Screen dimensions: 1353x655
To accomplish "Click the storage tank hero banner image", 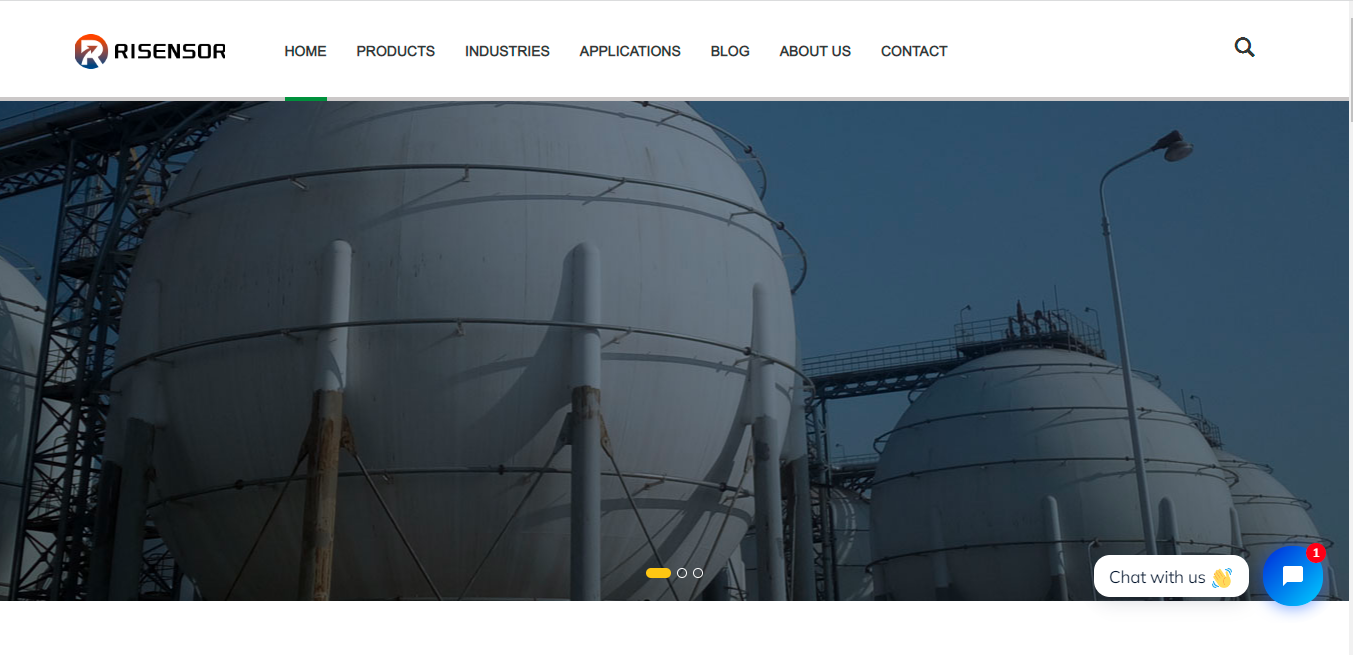I will click(675, 350).
